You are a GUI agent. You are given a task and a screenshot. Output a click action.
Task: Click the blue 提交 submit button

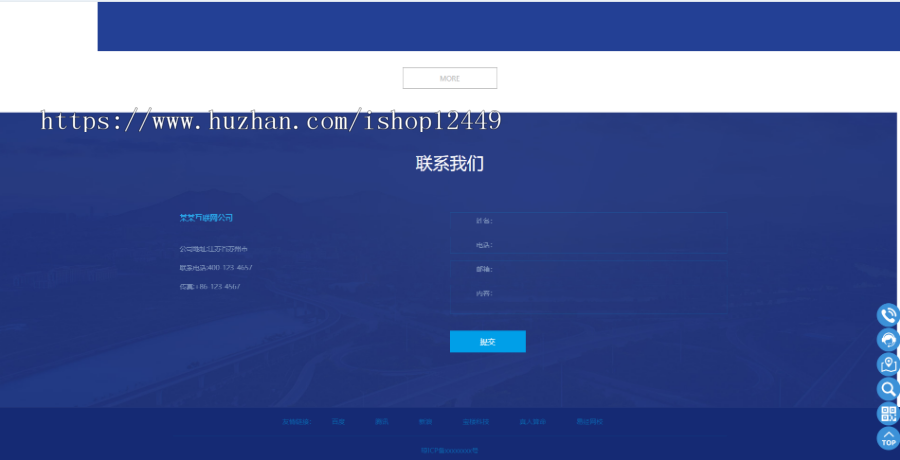click(487, 342)
